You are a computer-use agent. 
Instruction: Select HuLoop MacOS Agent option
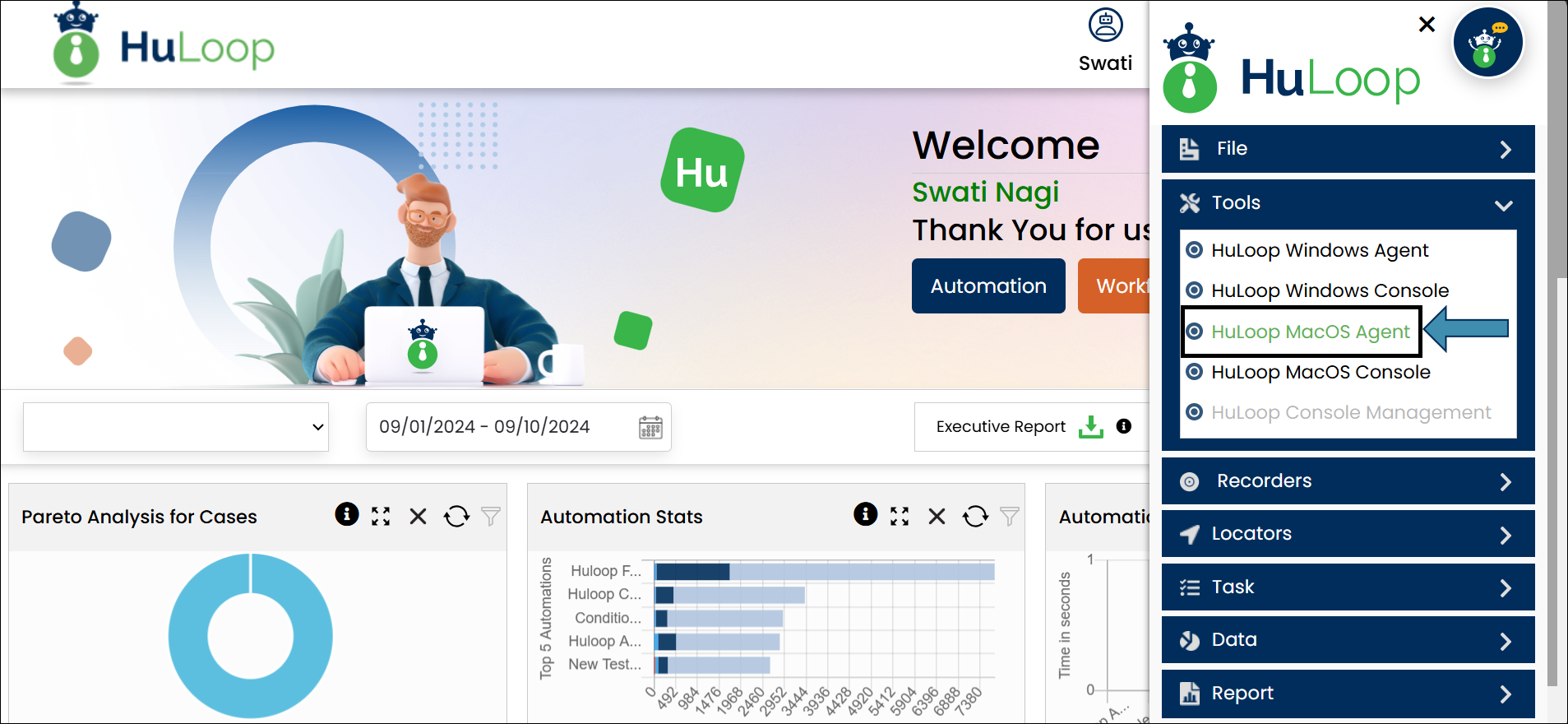coord(1310,332)
